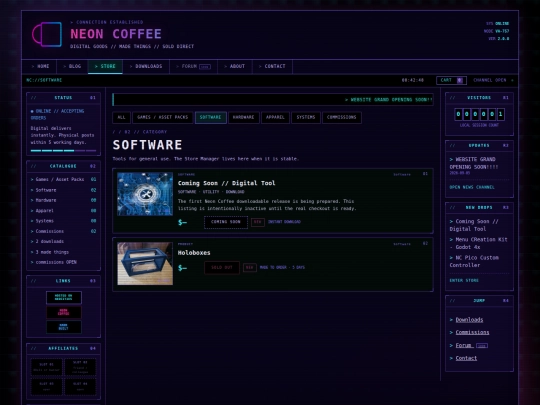Click 'commissions OPEN' in Catalogue
540x405 pixels.
54,262
